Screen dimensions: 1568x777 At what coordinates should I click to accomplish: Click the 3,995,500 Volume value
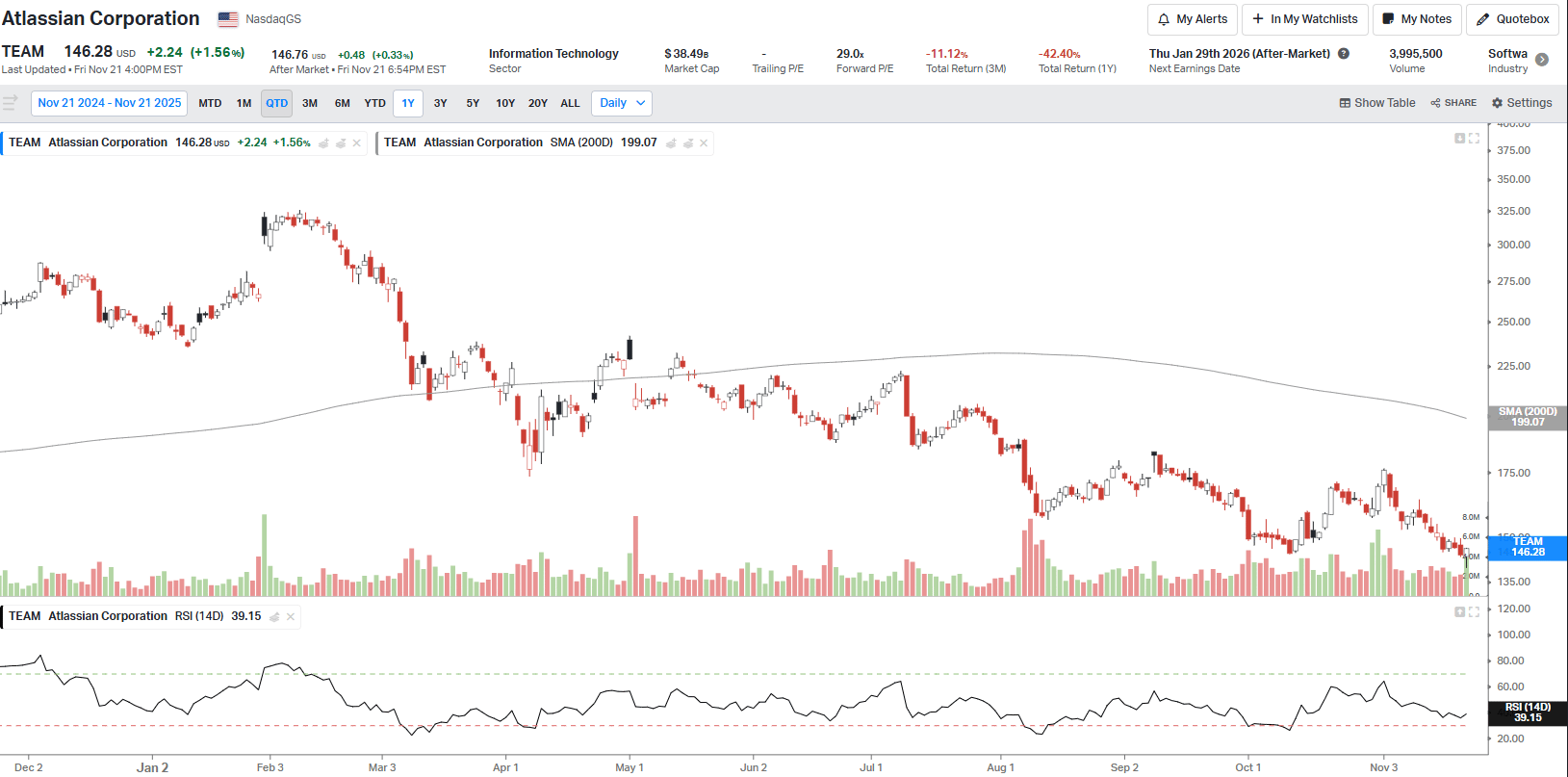point(1416,54)
